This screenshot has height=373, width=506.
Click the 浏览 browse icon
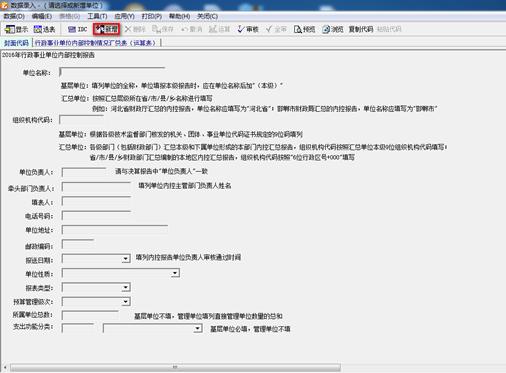coord(333,29)
